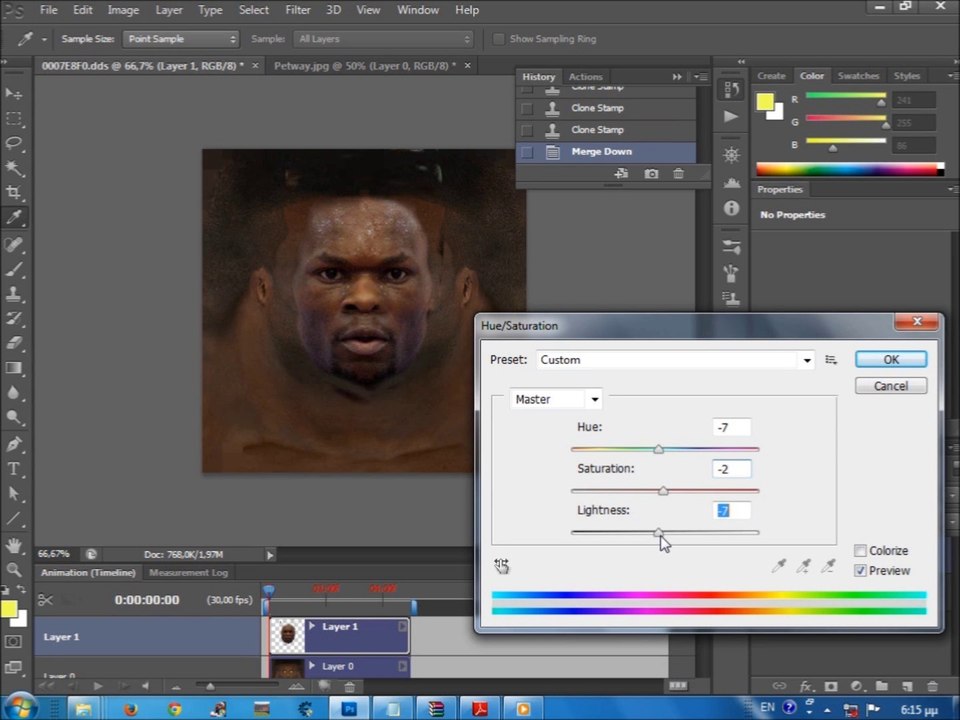Select the Brush tool
The height and width of the screenshot is (720, 960).
13,269
